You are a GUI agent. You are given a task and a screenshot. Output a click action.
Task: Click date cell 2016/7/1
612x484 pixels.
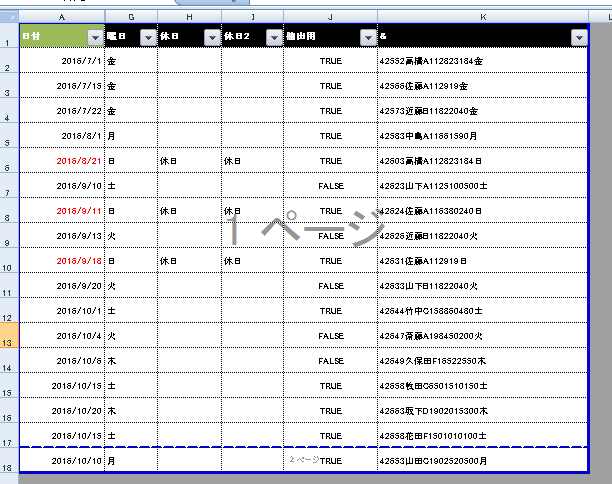point(62,60)
